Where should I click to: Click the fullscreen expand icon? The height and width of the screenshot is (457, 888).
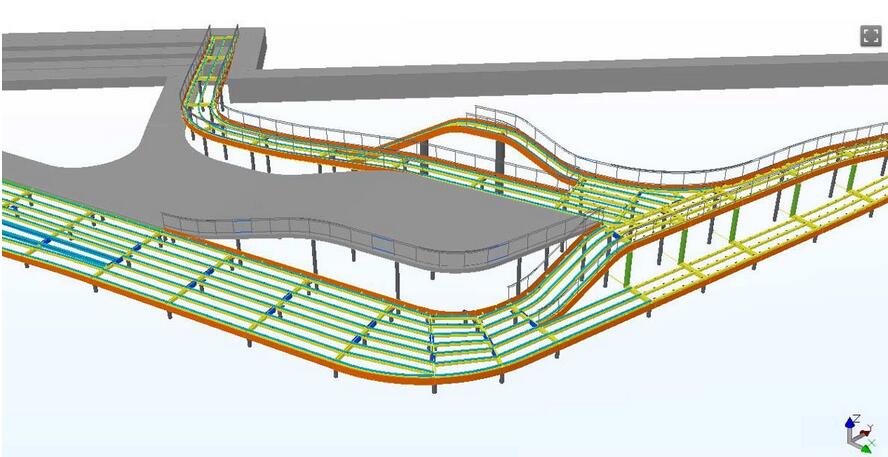click(870, 36)
